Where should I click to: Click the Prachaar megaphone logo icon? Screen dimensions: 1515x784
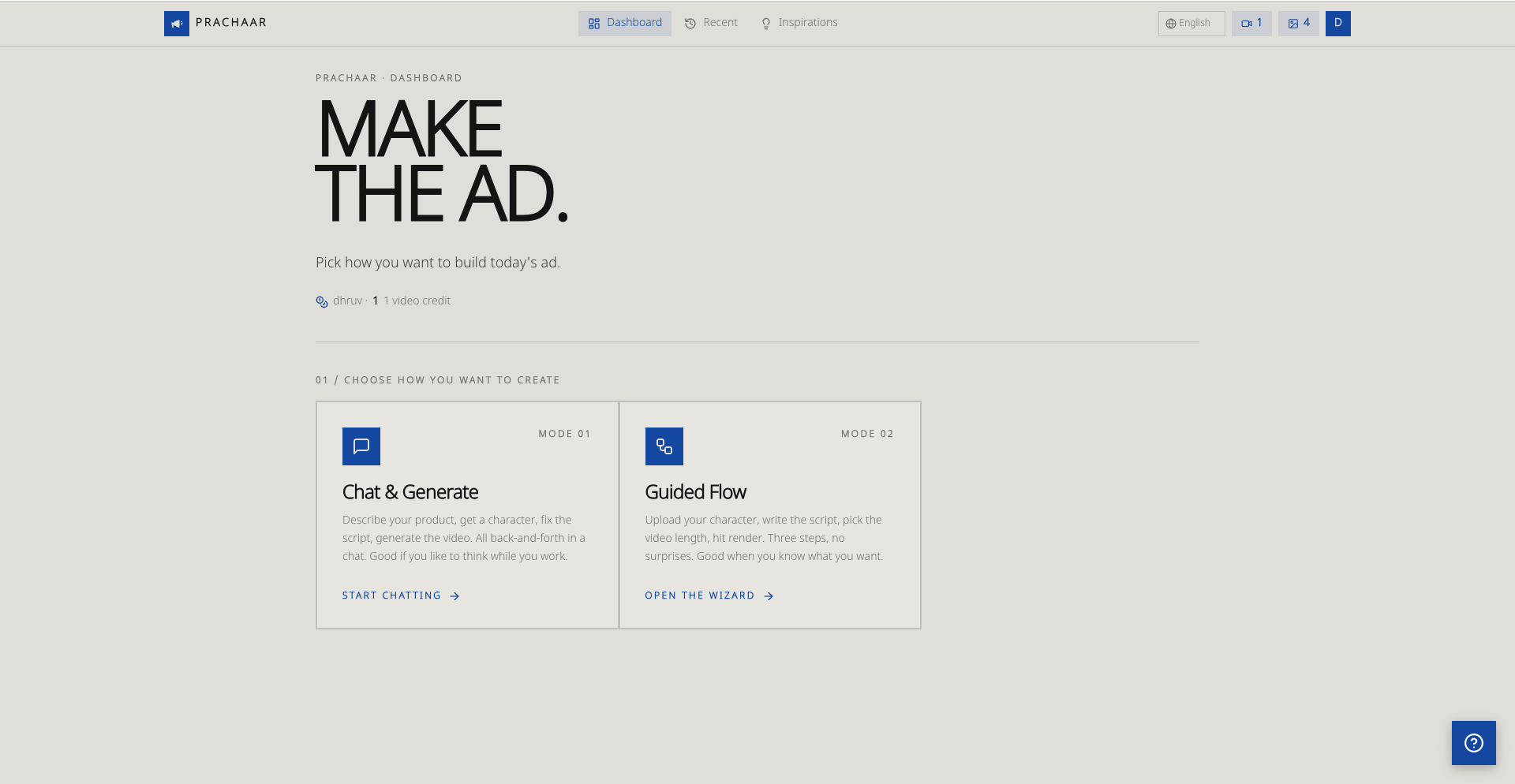(x=177, y=24)
